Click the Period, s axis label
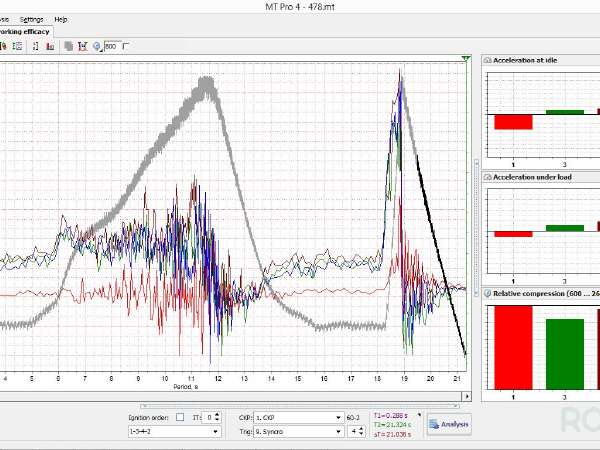 186,387
